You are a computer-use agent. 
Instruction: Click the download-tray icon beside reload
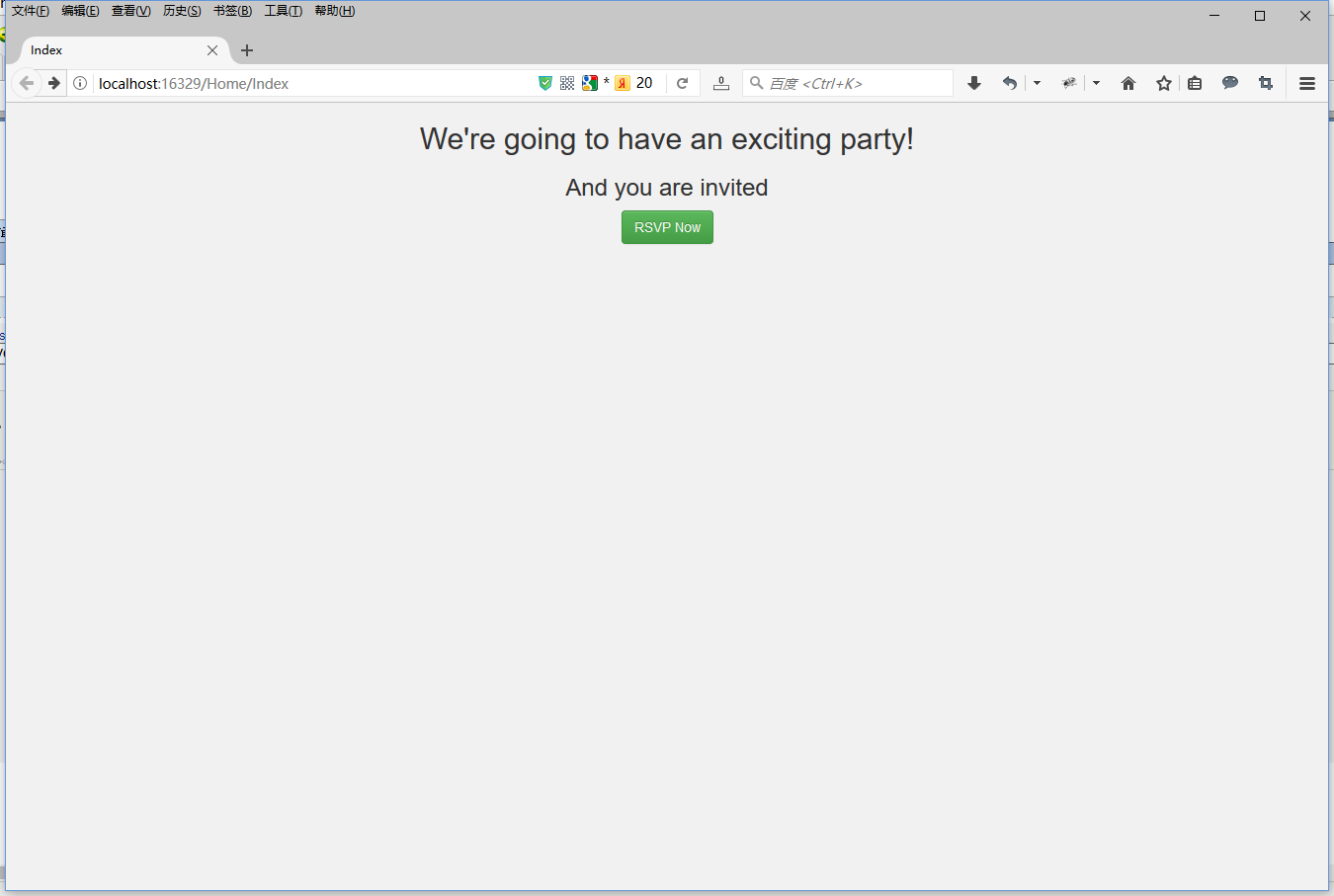click(721, 83)
